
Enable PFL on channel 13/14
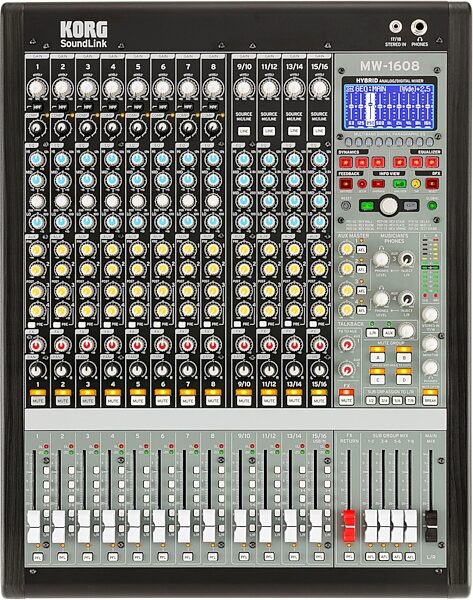click(x=294, y=557)
